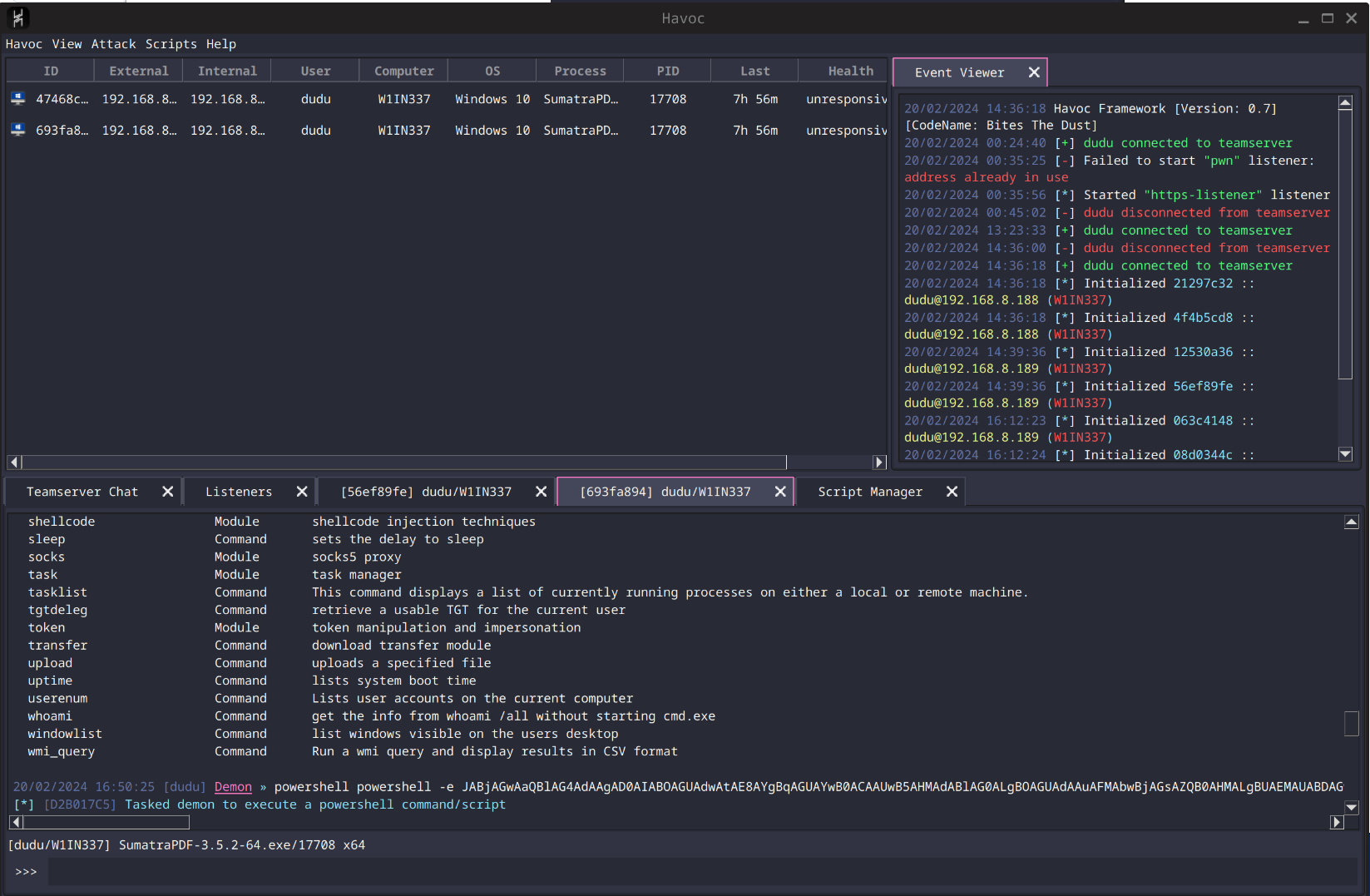Close the Teamserver Chat tab
Viewport: 1370px width, 896px height.
[x=167, y=492]
